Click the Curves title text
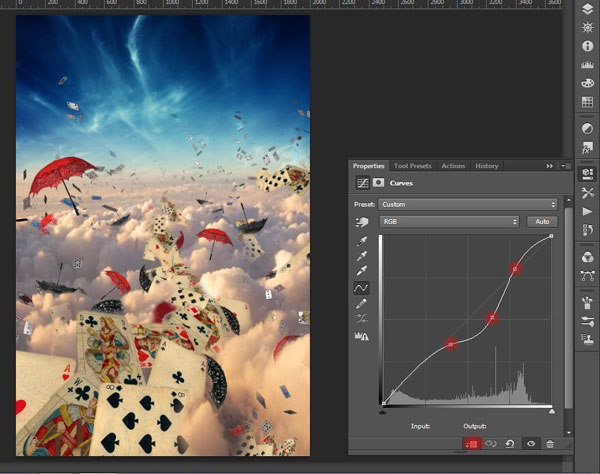This screenshot has width=600, height=474. pyautogui.click(x=401, y=183)
